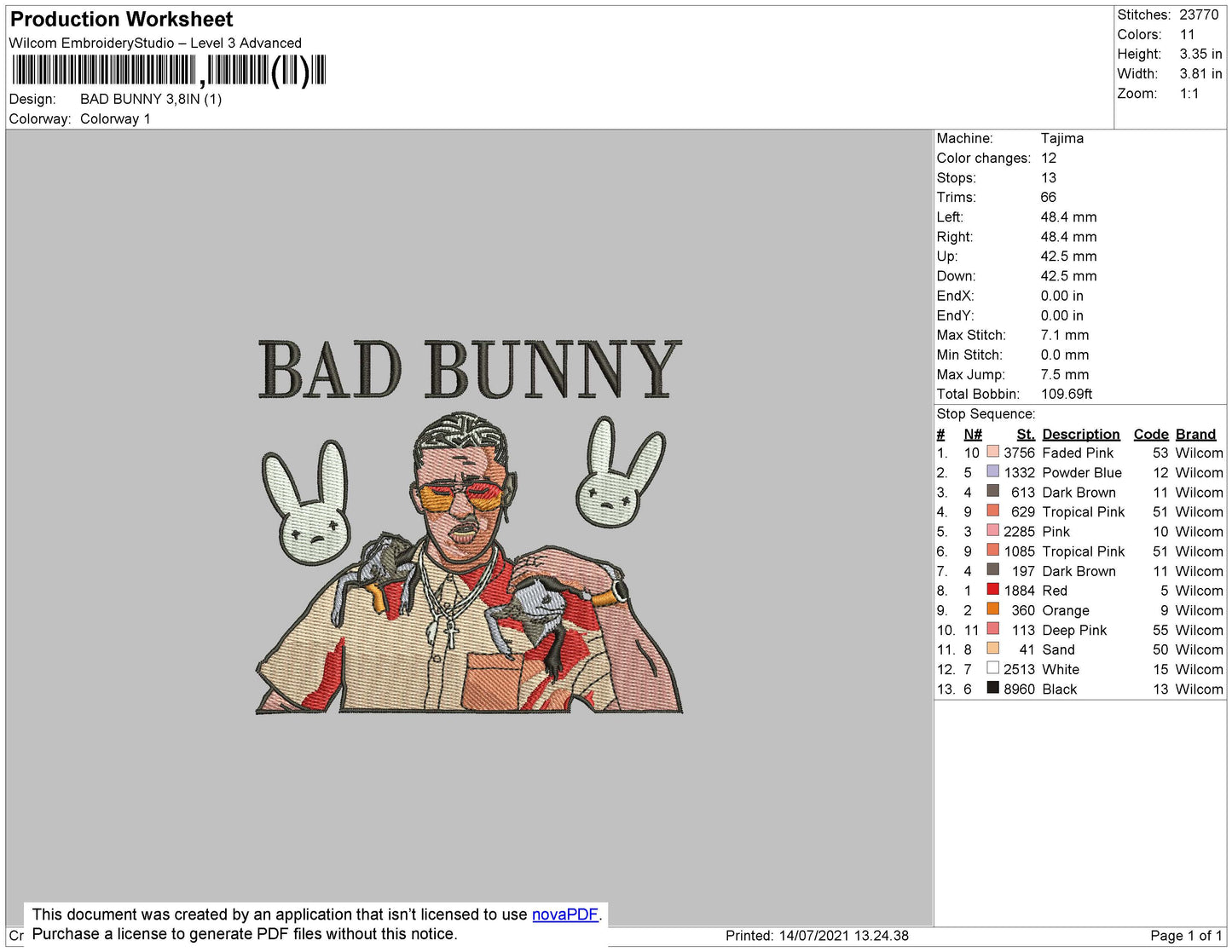Click the Total Bobbin value '109.69ft'
Viewport: 1232px width, 952px height.
click(1067, 394)
